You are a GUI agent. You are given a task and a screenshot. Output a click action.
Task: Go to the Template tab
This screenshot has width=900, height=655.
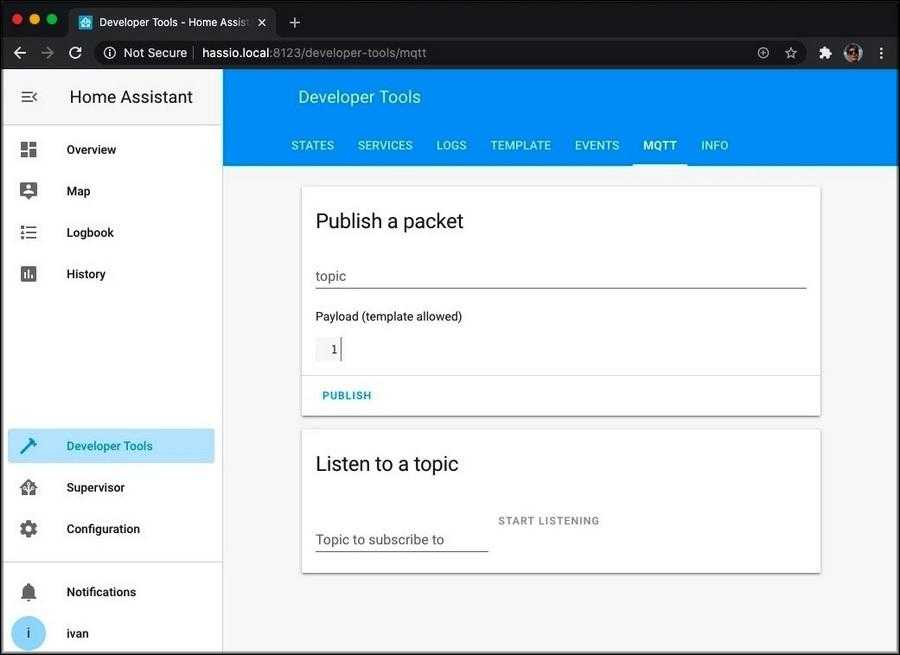pyautogui.click(x=520, y=146)
